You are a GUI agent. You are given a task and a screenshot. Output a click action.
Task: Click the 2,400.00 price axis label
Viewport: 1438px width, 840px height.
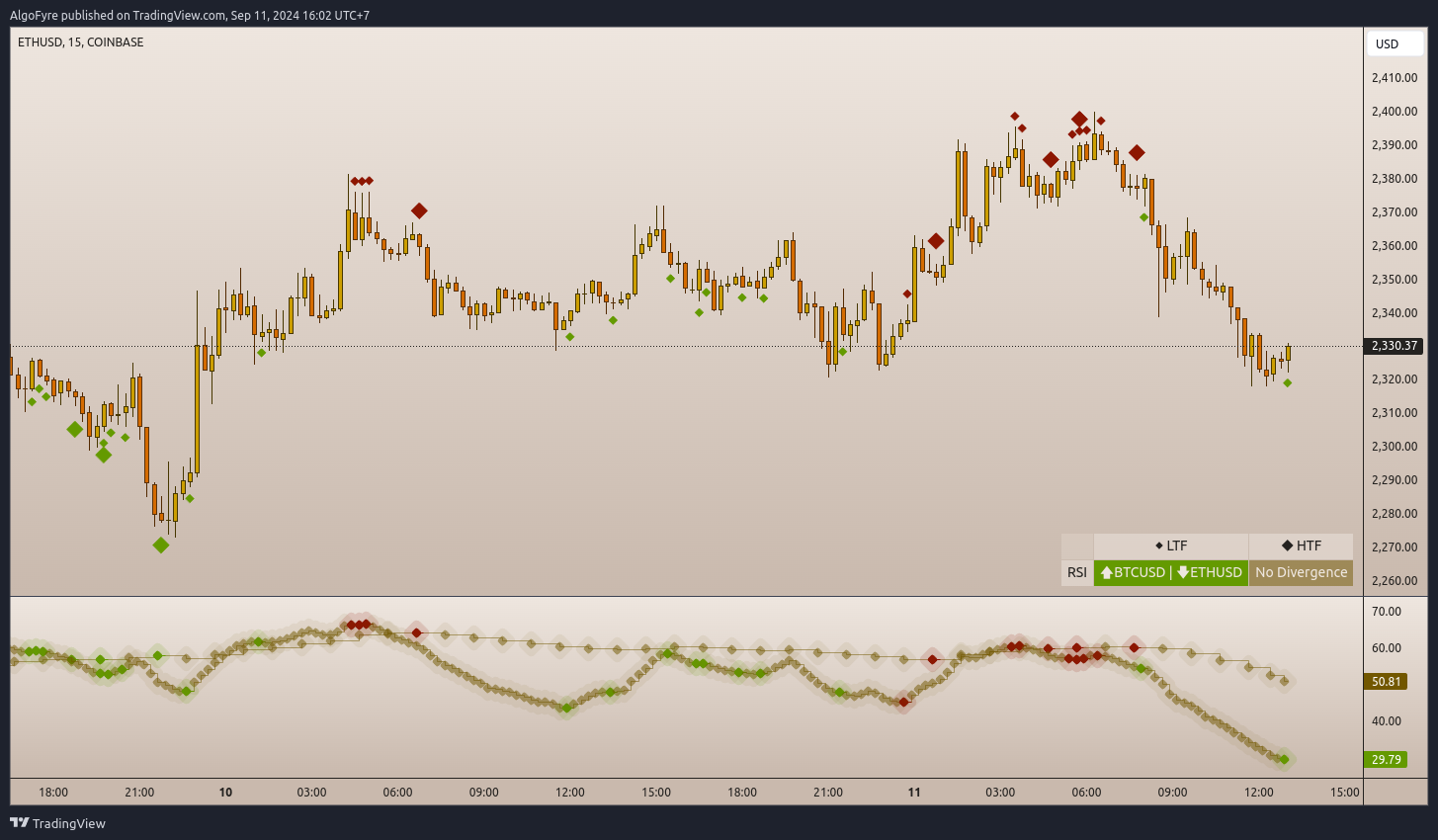[x=1395, y=112]
